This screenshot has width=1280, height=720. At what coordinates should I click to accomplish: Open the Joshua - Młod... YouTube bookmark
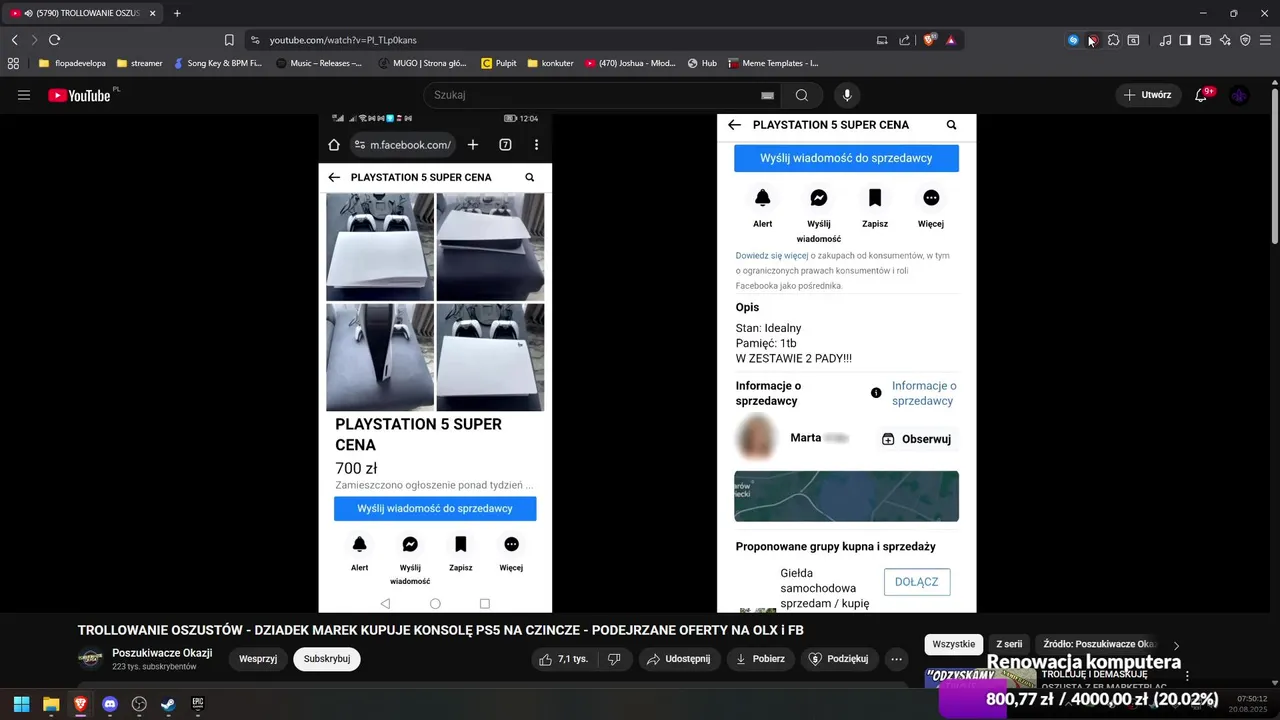click(631, 63)
